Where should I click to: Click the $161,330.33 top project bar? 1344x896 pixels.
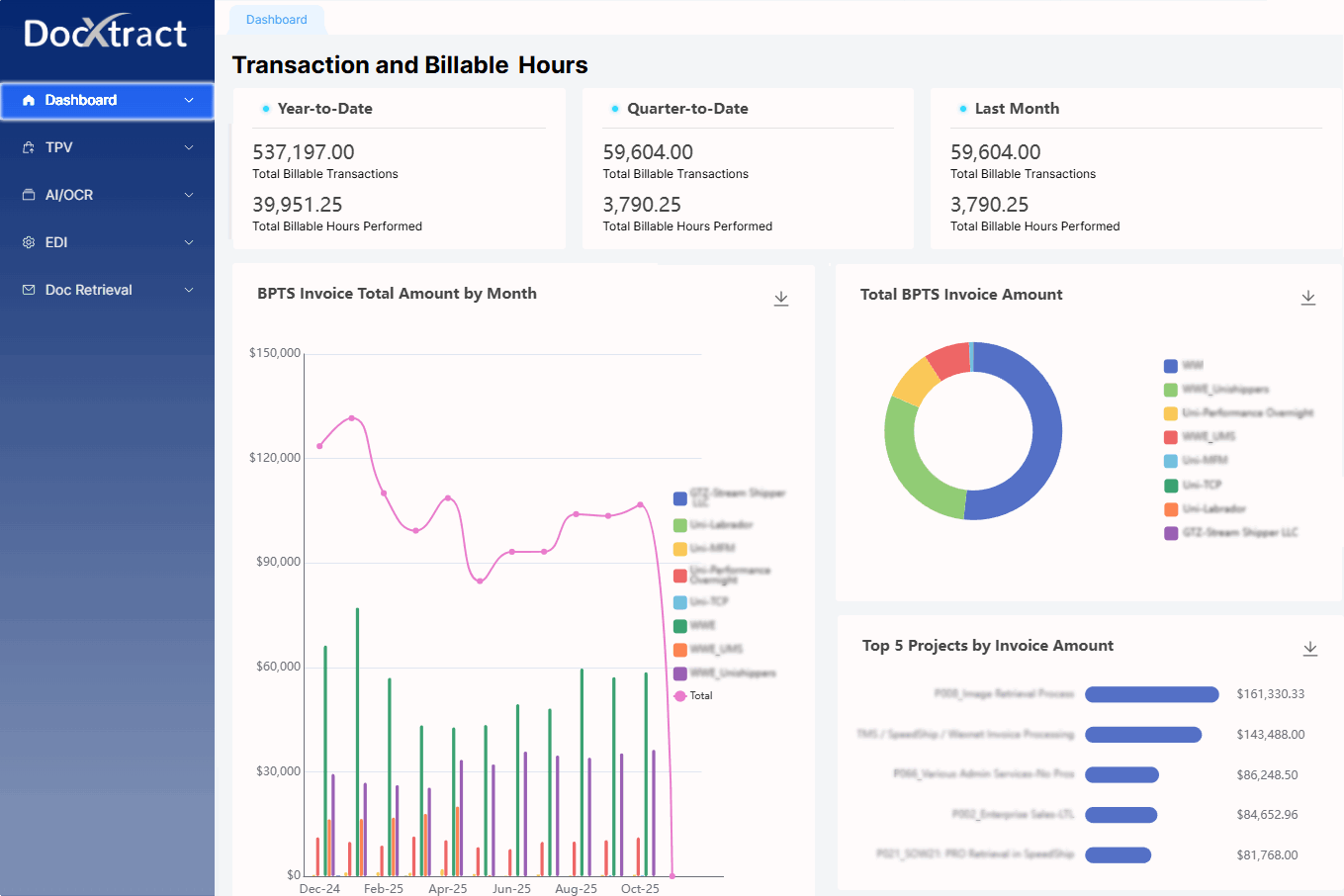point(1151,694)
